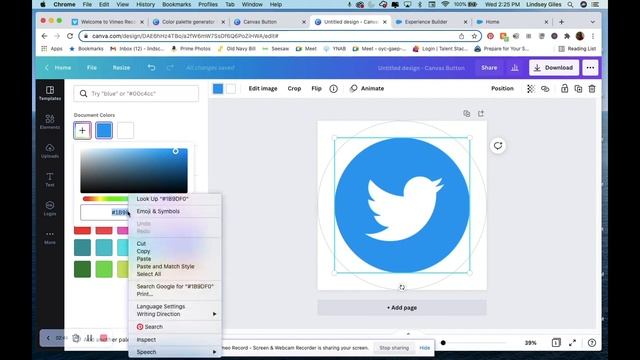Click the Share button
The width and height of the screenshot is (640, 360).
click(x=489, y=68)
